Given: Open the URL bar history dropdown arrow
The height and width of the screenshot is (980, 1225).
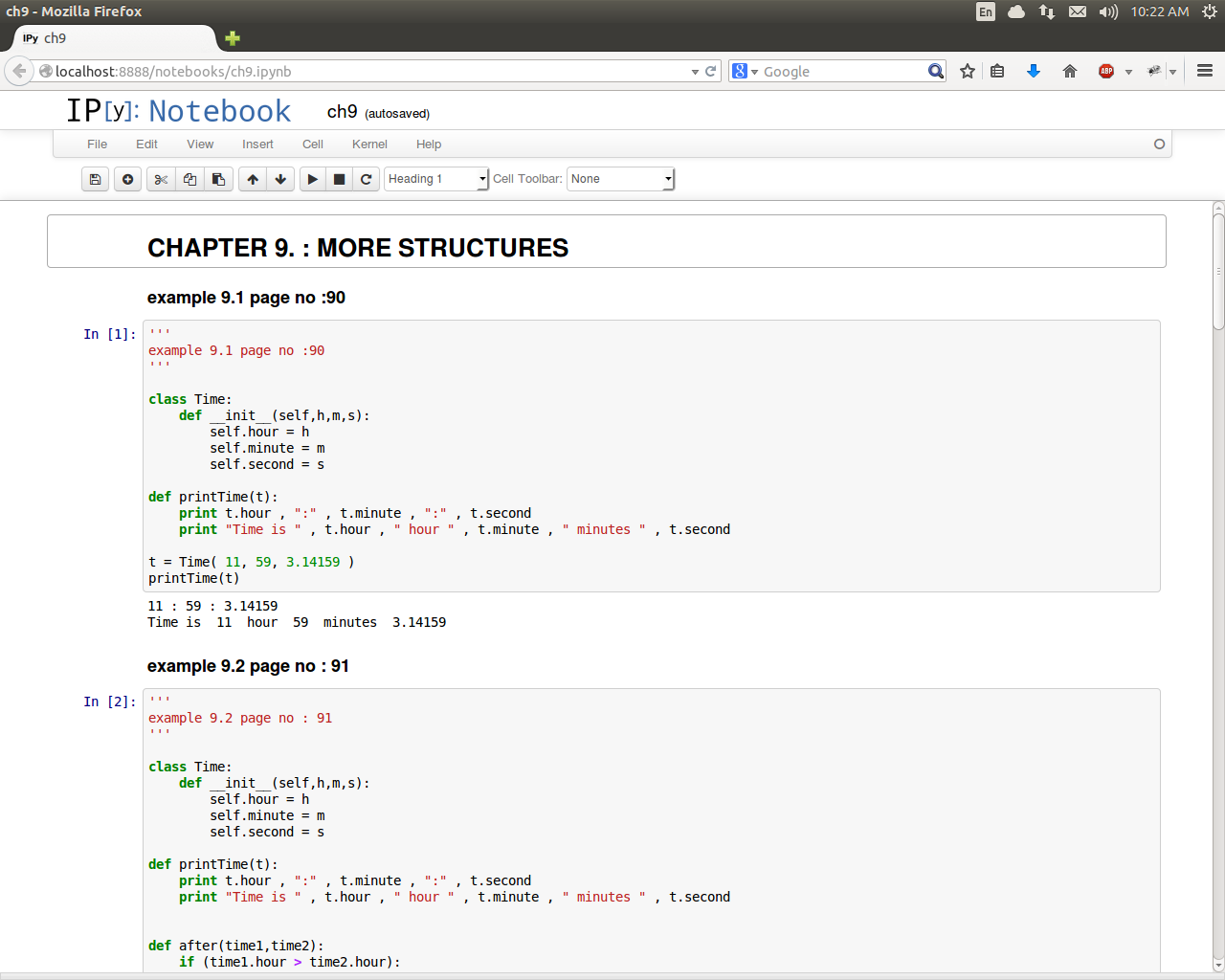Looking at the screenshot, I should click(x=695, y=72).
